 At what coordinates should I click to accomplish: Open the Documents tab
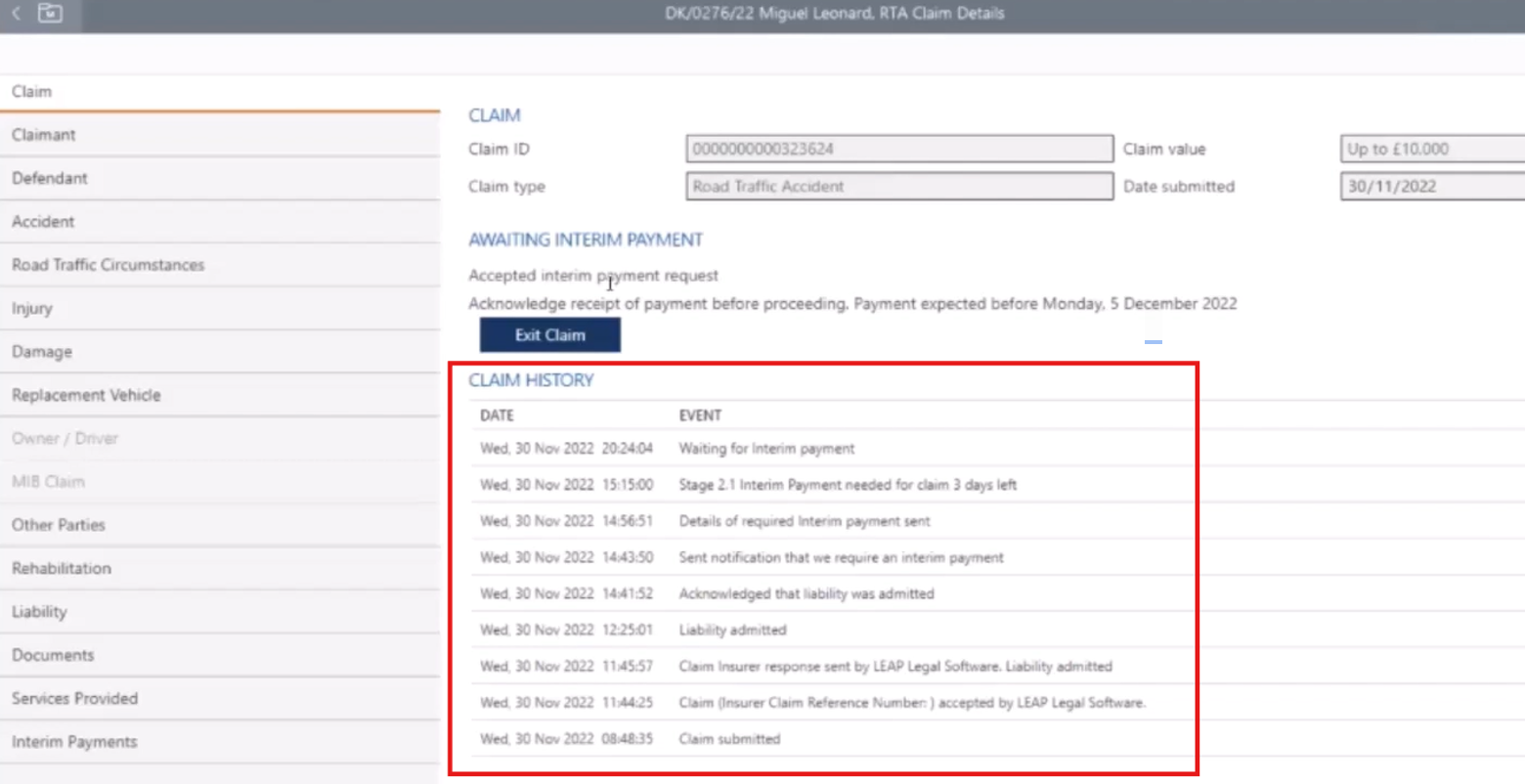click(53, 655)
